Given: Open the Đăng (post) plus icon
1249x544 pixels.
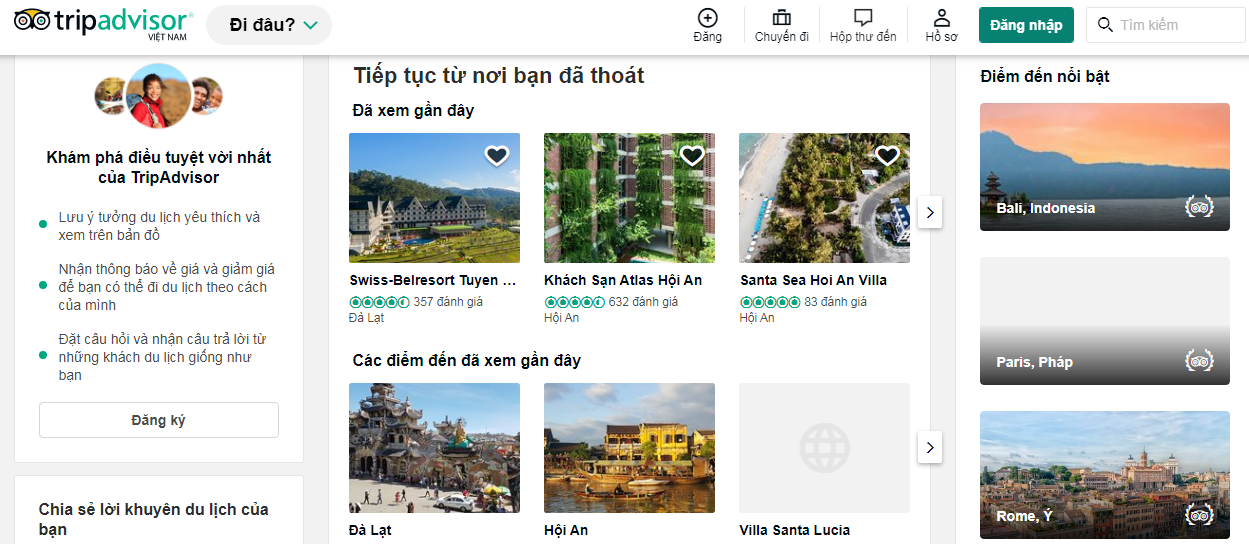Looking at the screenshot, I should point(707,17).
